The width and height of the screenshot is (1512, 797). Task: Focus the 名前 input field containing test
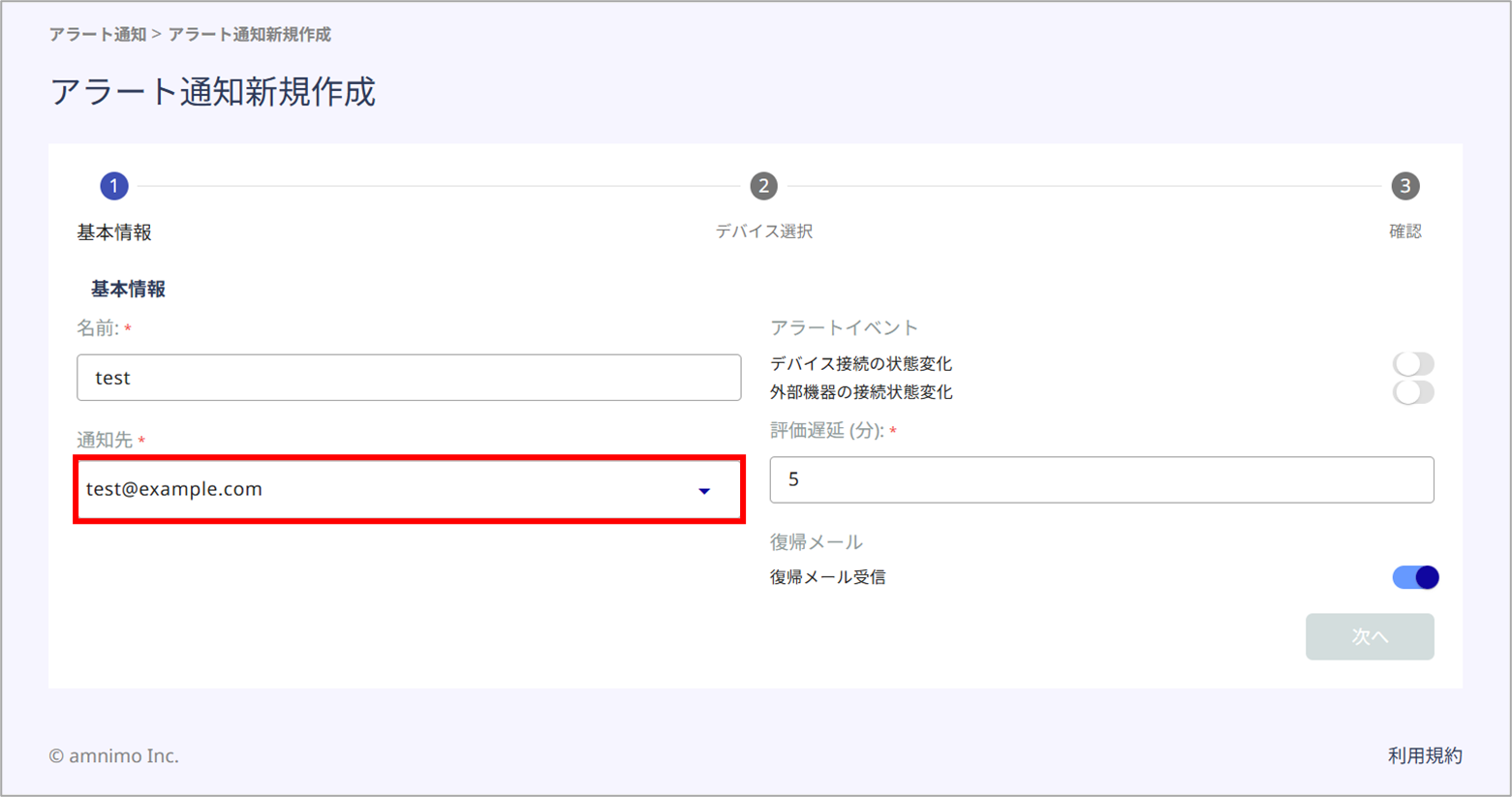point(409,378)
